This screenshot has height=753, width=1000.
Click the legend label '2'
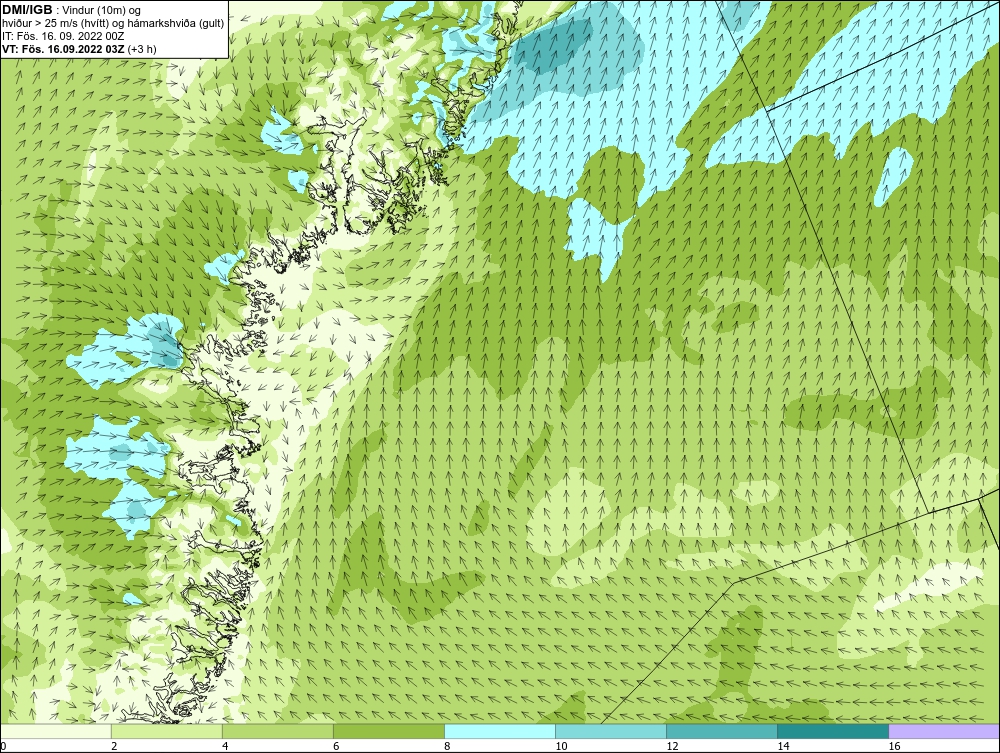pyautogui.click(x=114, y=746)
